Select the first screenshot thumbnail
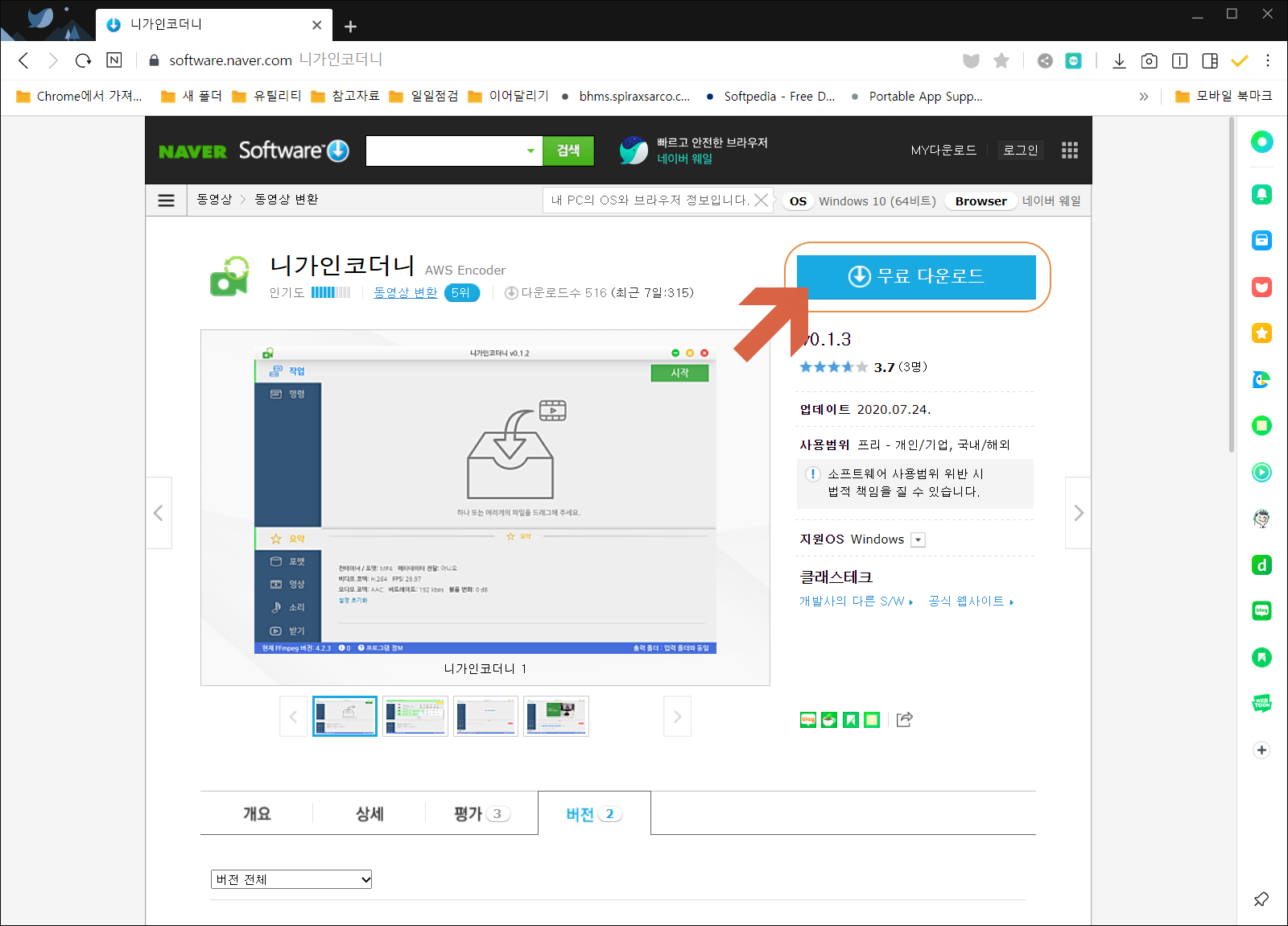This screenshot has width=1288, height=926. pos(345,717)
